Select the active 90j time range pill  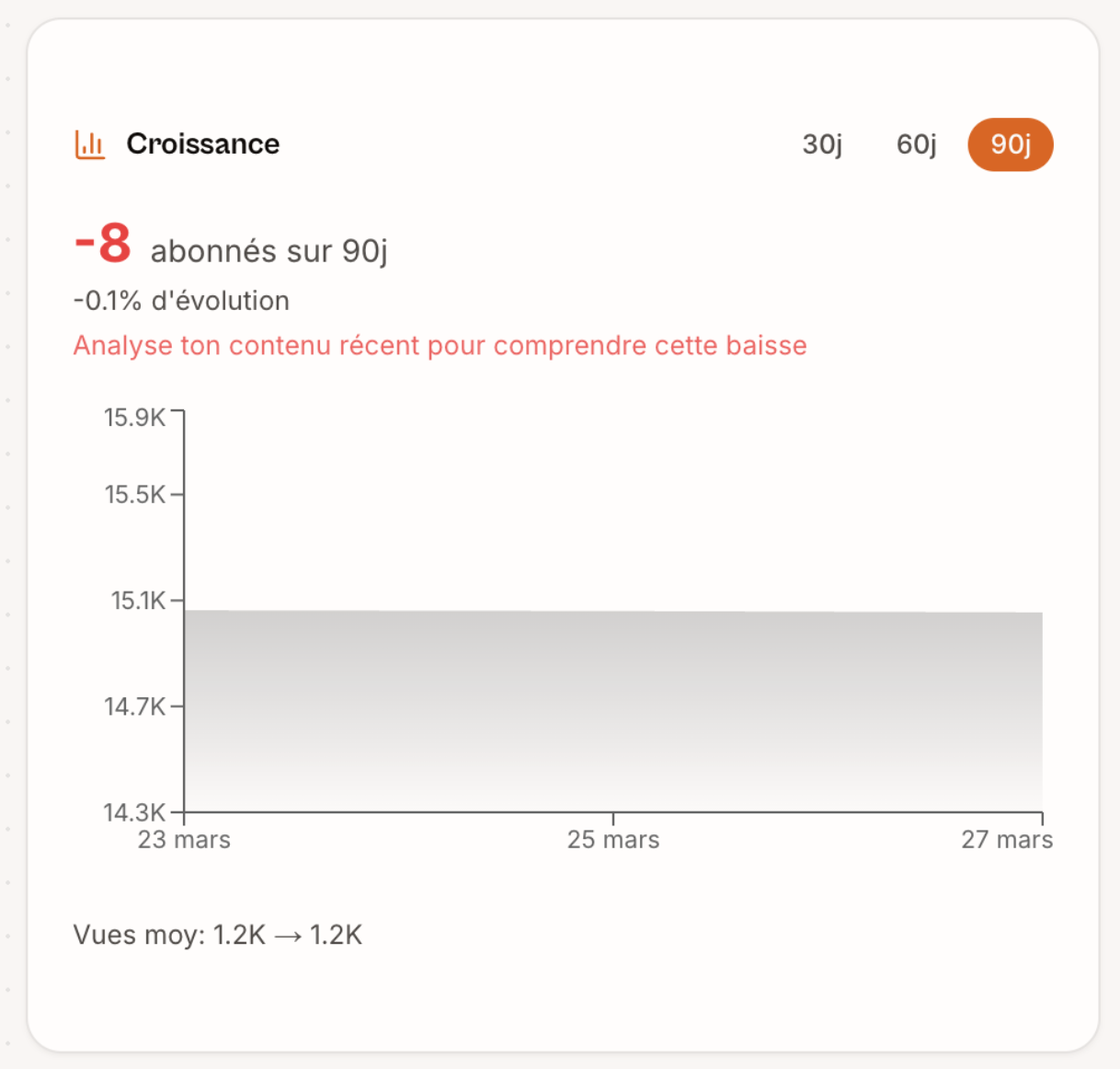[x=1011, y=144]
